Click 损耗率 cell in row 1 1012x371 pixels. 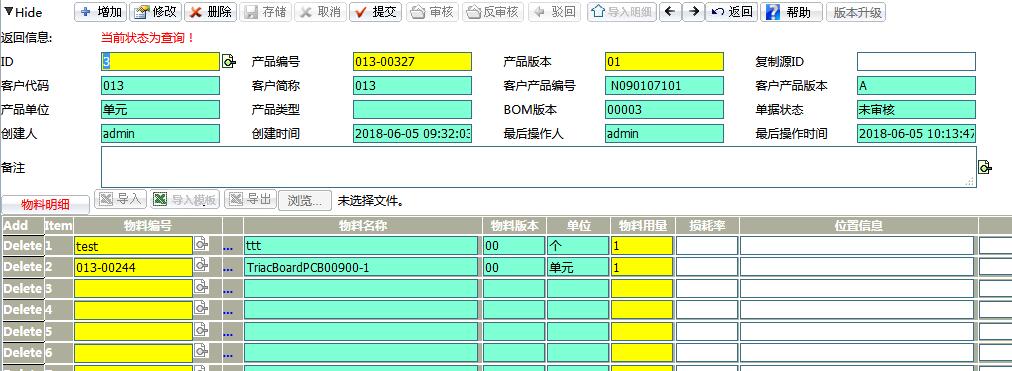[707, 246]
